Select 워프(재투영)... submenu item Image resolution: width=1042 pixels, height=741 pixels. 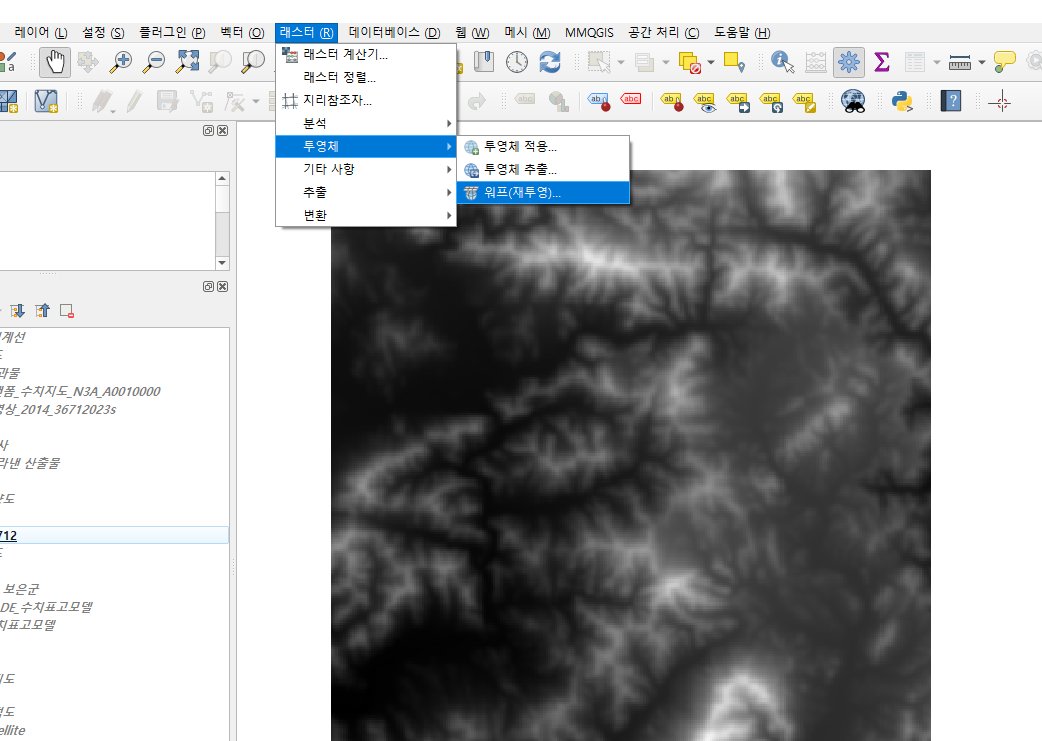click(543, 193)
